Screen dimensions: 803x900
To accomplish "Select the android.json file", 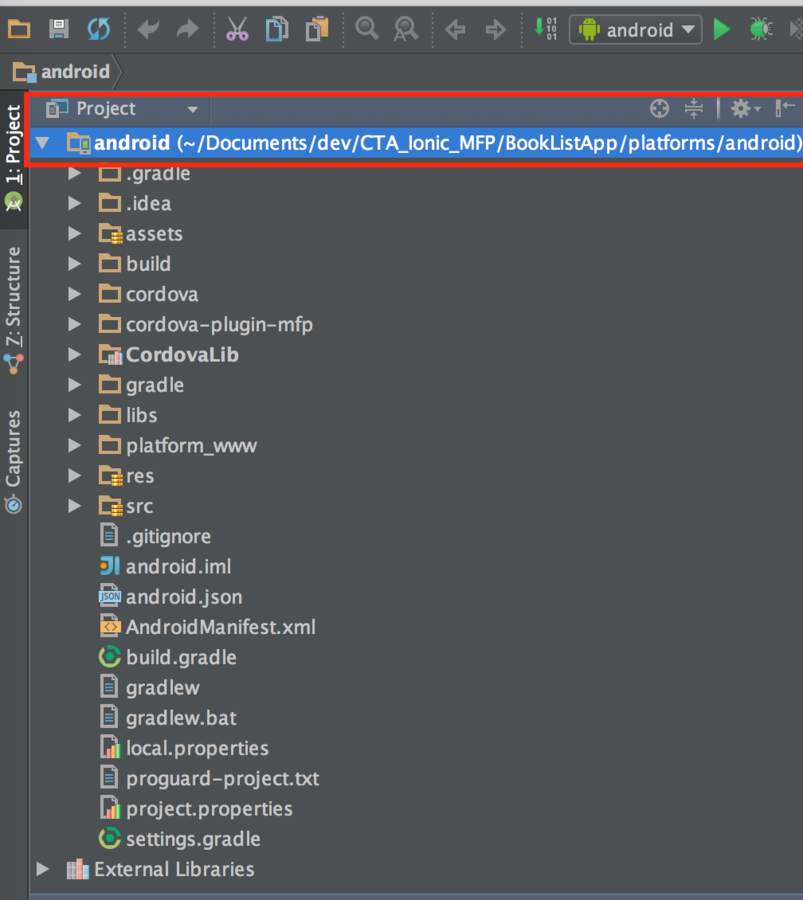I will pyautogui.click(x=184, y=598).
